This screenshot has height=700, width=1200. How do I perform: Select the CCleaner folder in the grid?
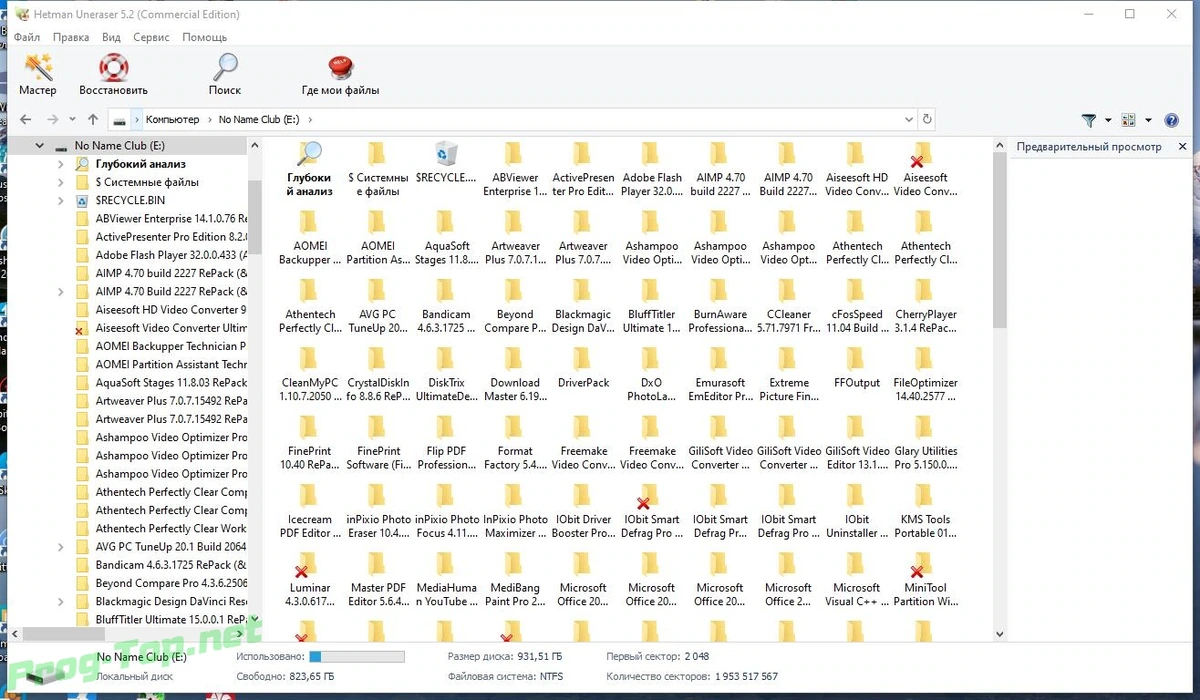pyautogui.click(x=788, y=306)
